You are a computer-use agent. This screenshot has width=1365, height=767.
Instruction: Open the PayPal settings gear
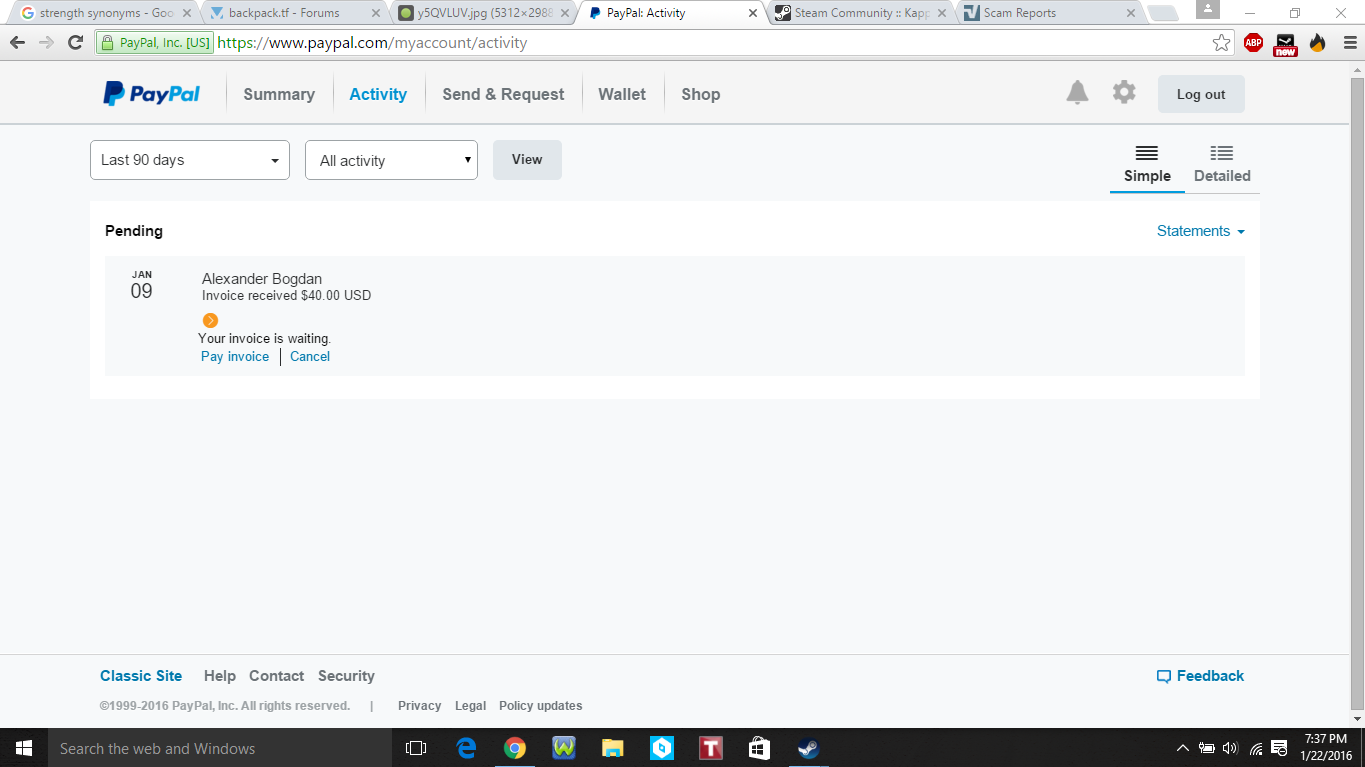(1124, 93)
